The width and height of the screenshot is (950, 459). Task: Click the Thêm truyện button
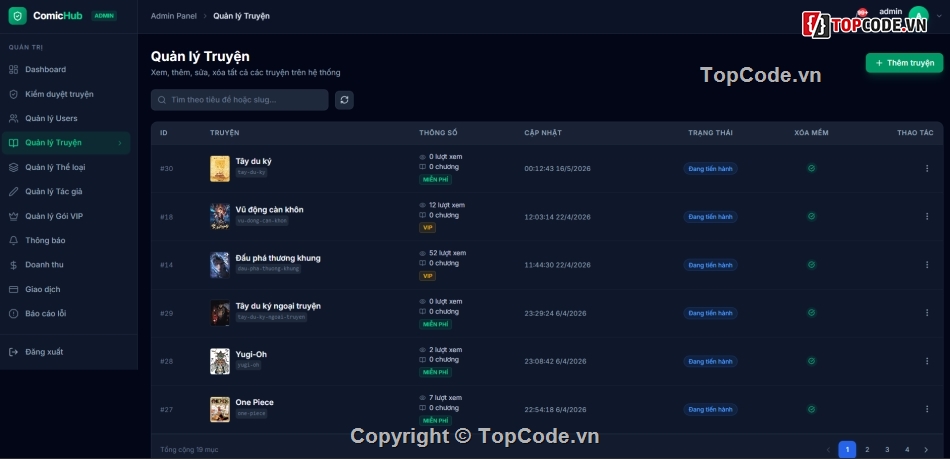click(904, 63)
